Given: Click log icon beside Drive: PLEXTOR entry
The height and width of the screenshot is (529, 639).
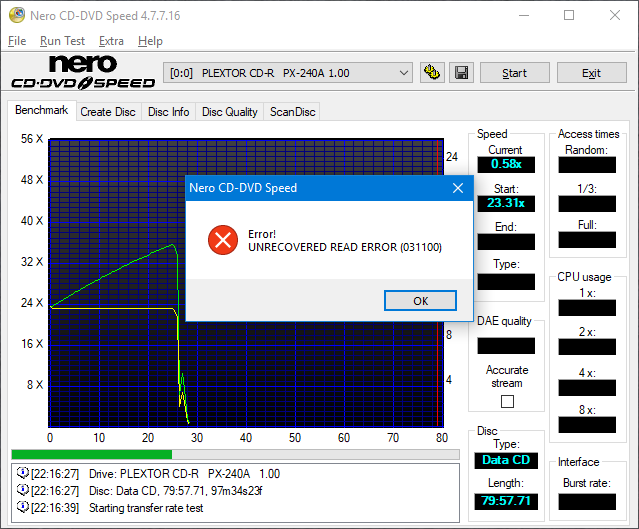Looking at the screenshot, I should (x=22, y=473).
